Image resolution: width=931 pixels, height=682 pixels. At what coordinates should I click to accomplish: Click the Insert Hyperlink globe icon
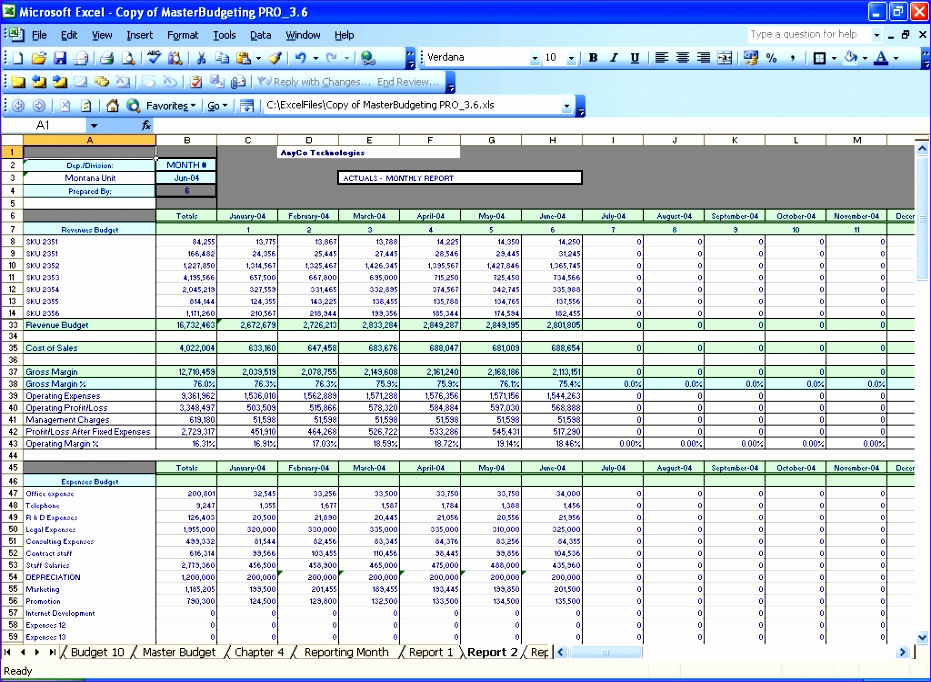[368, 58]
